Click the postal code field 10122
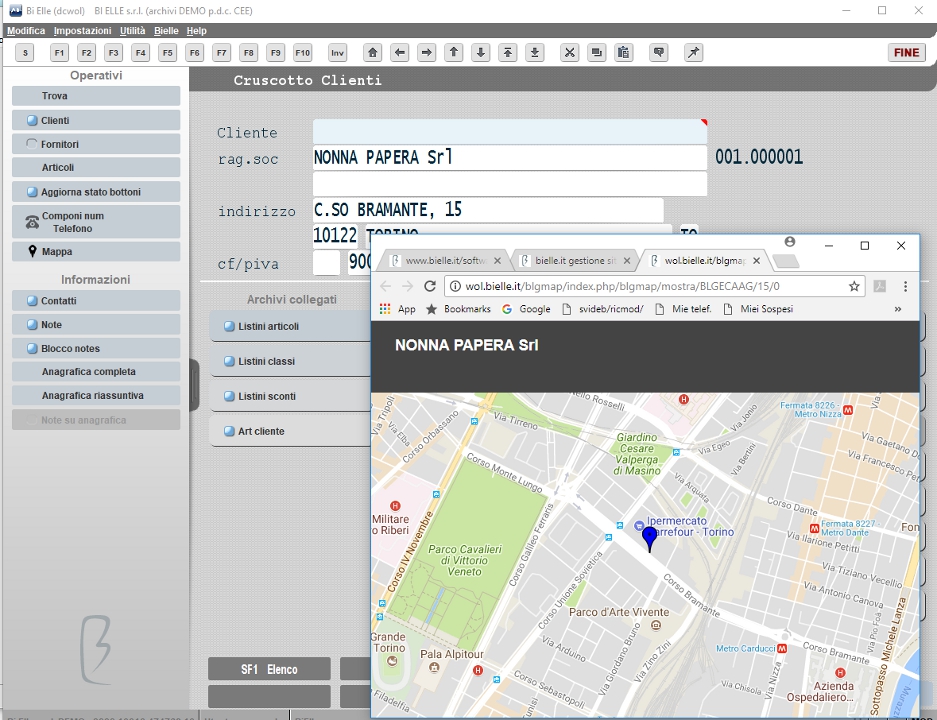The width and height of the screenshot is (937, 720). pos(335,235)
